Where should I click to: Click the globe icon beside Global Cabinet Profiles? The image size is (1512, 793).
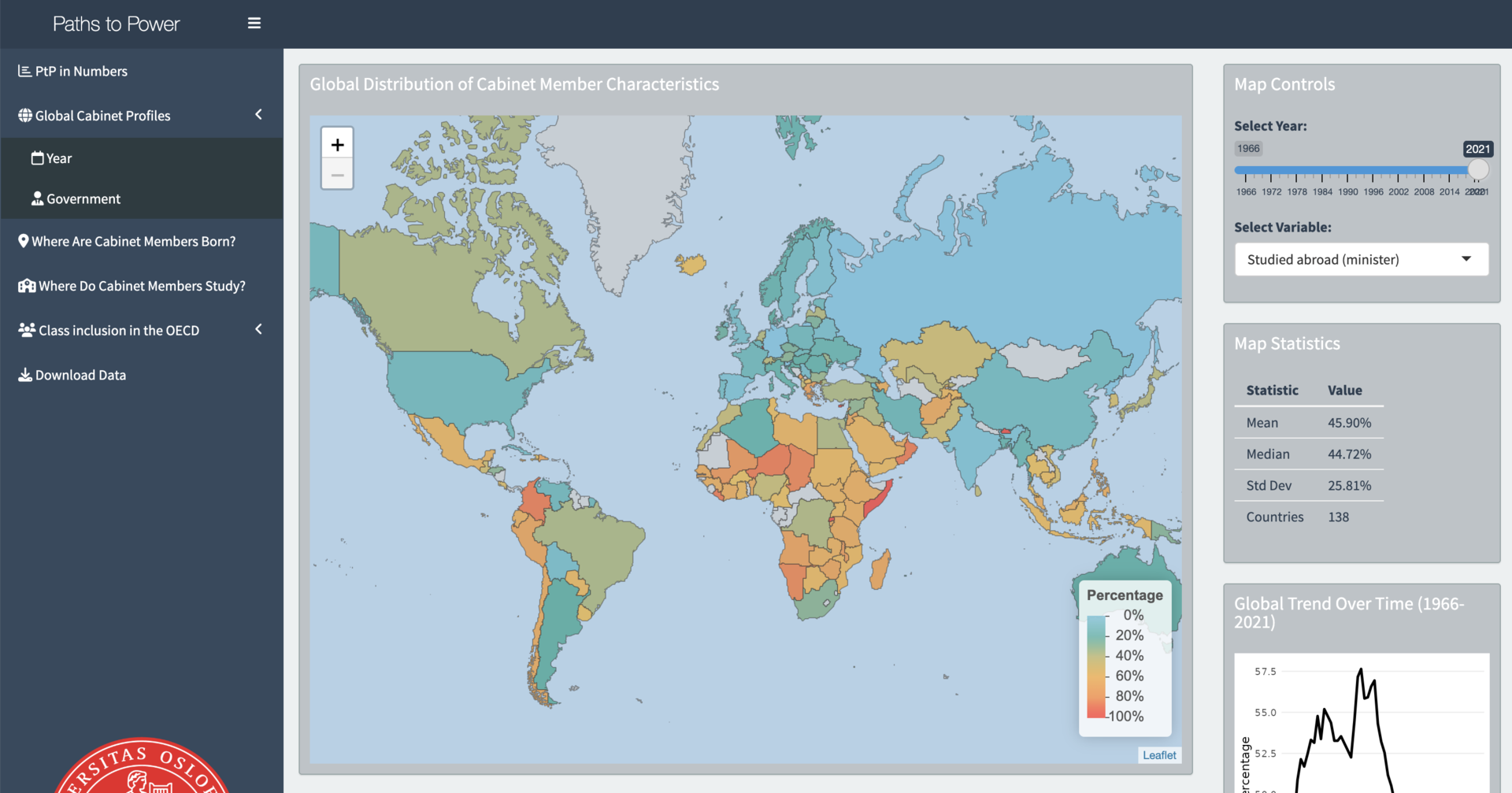point(25,116)
